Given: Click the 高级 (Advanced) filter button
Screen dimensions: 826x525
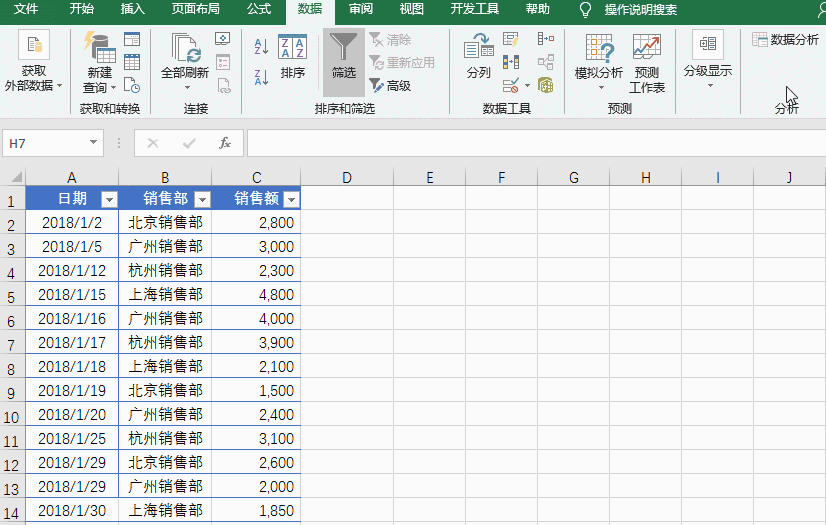Looking at the screenshot, I should tap(390, 85).
